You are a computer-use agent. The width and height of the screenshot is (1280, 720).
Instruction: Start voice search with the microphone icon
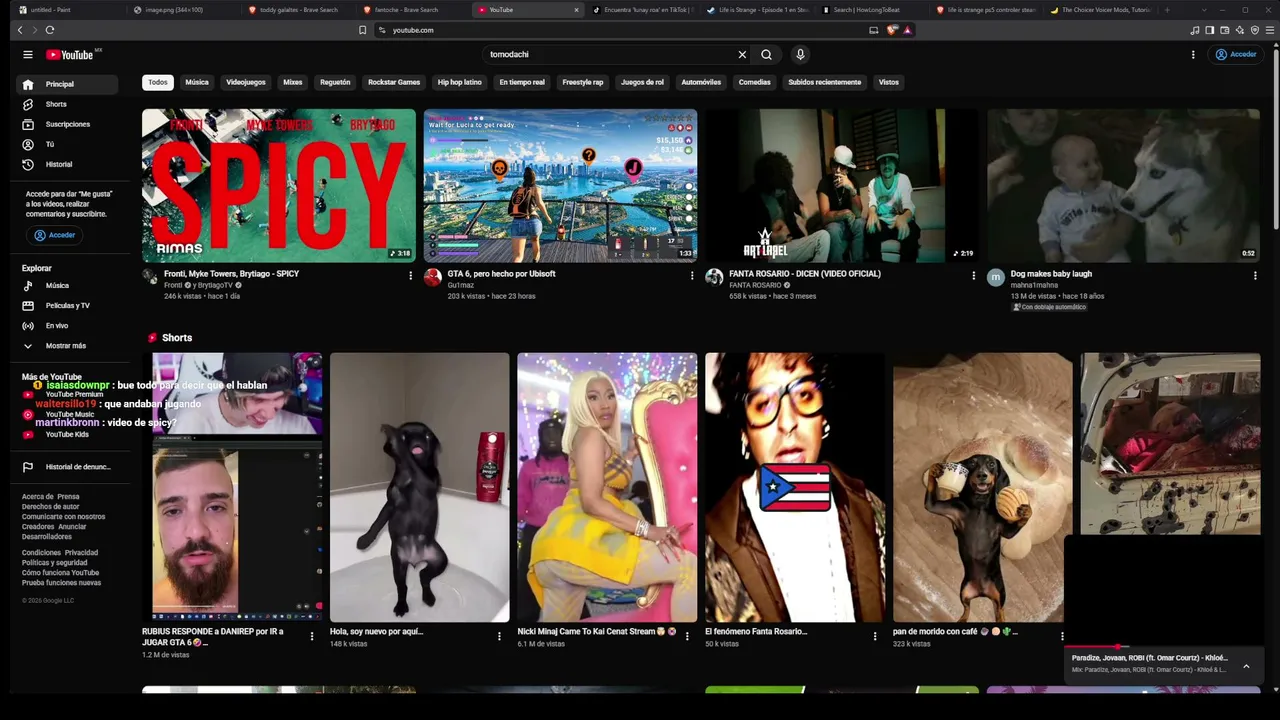(800, 55)
